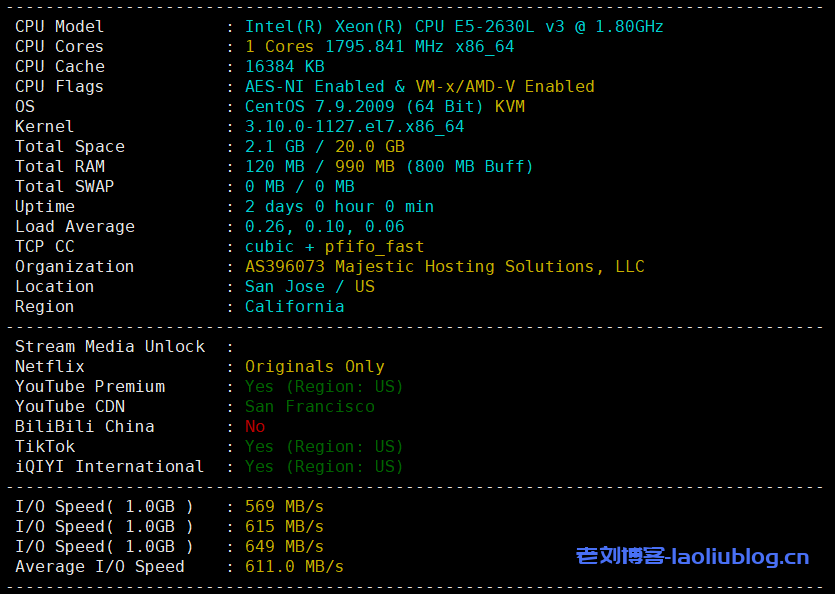The width and height of the screenshot is (835, 594).
Task: Click the Netflix Originals Only result
Action: 314,367
